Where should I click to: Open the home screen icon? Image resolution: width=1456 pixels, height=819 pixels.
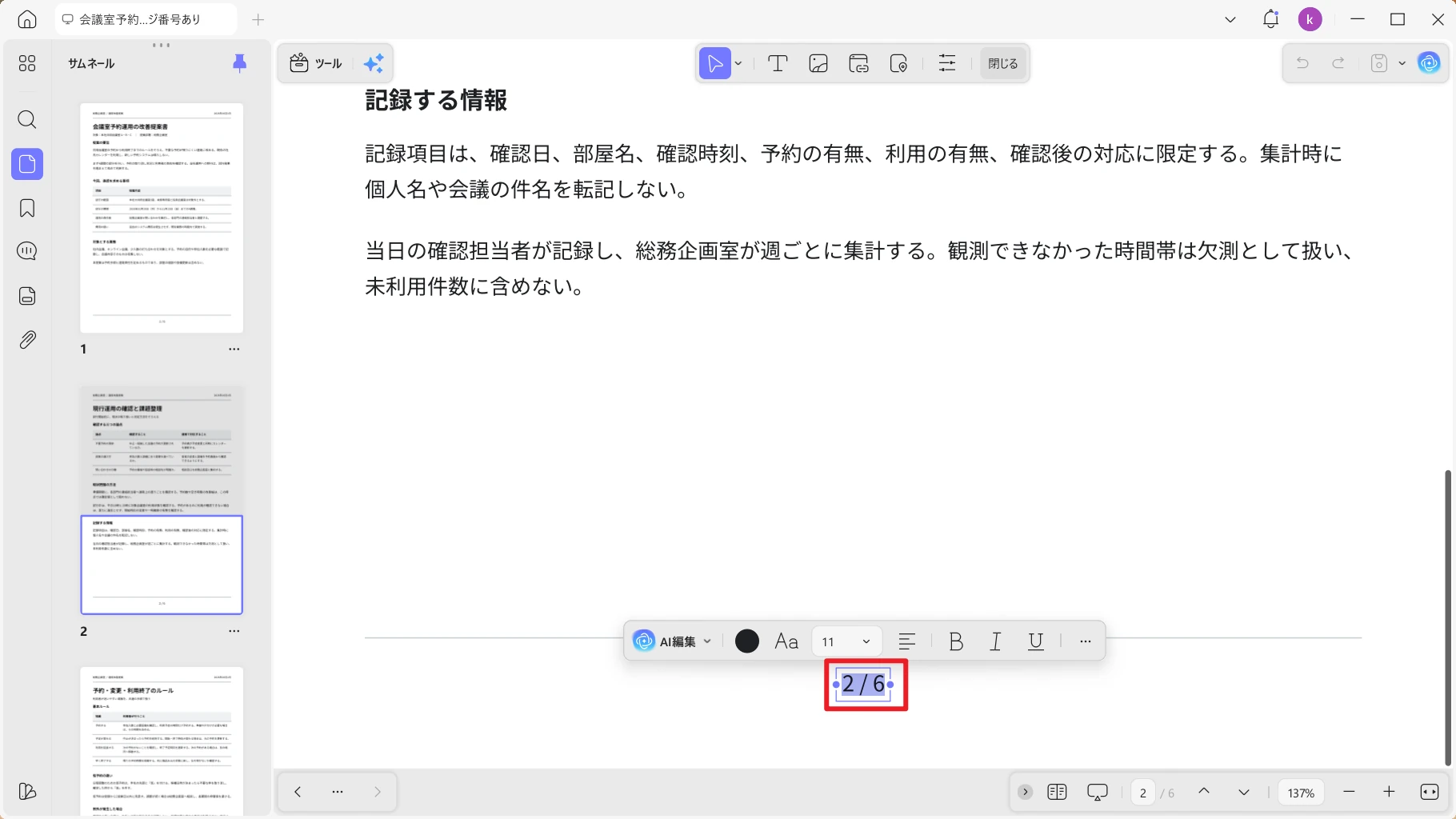pos(27,19)
